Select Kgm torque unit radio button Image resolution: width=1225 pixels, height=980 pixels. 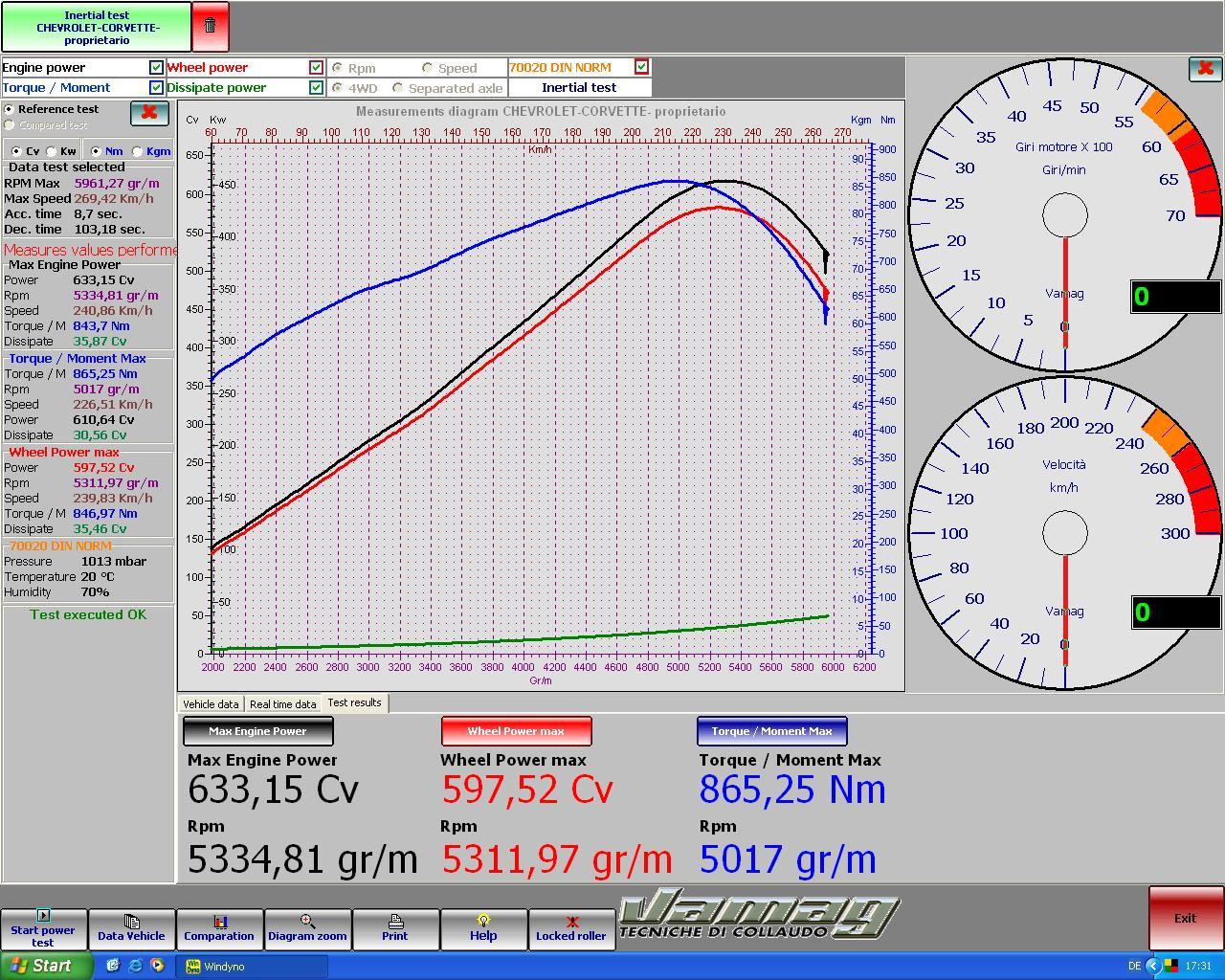[x=137, y=151]
